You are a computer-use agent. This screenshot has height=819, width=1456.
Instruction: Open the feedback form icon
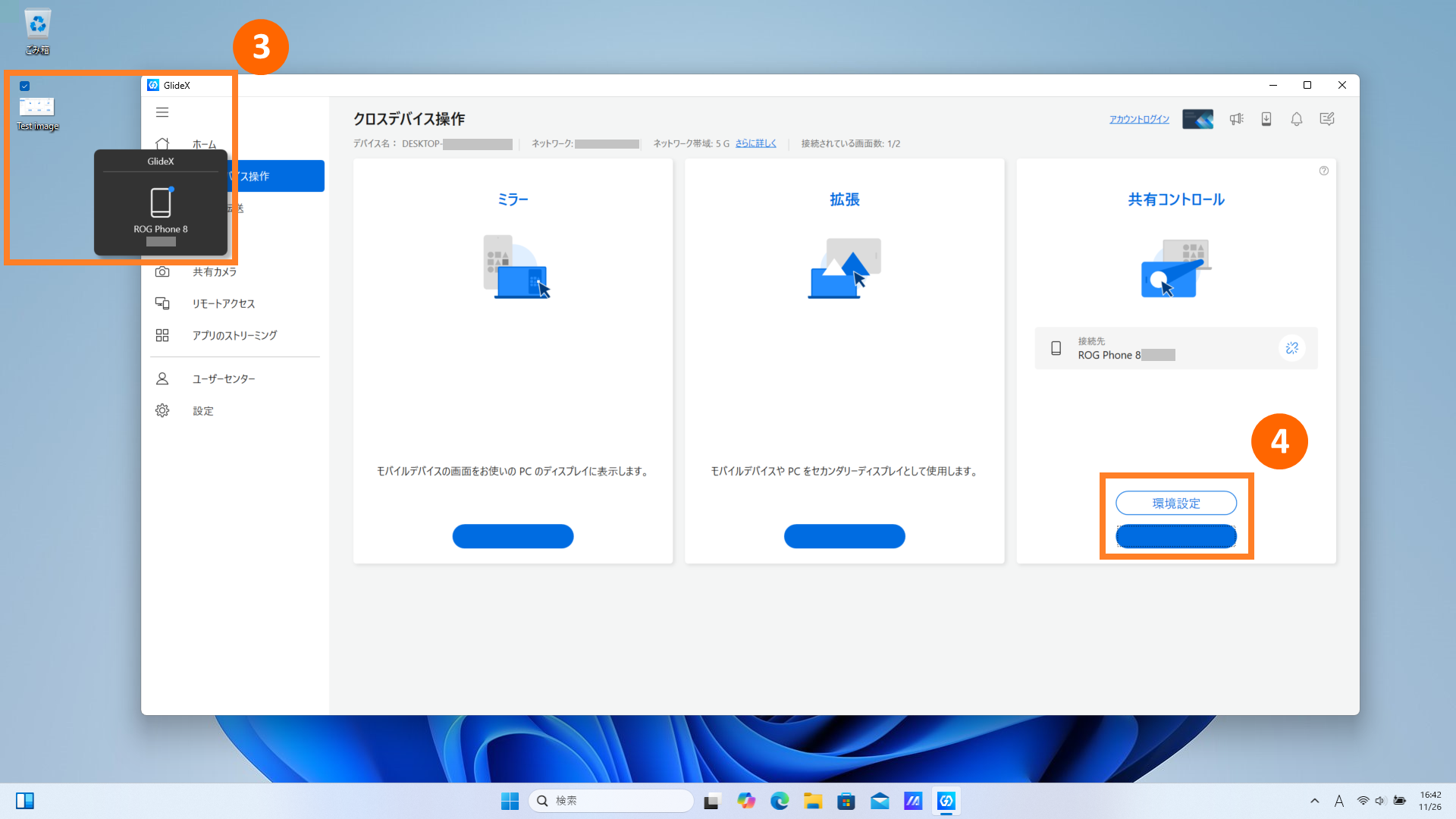[1327, 119]
